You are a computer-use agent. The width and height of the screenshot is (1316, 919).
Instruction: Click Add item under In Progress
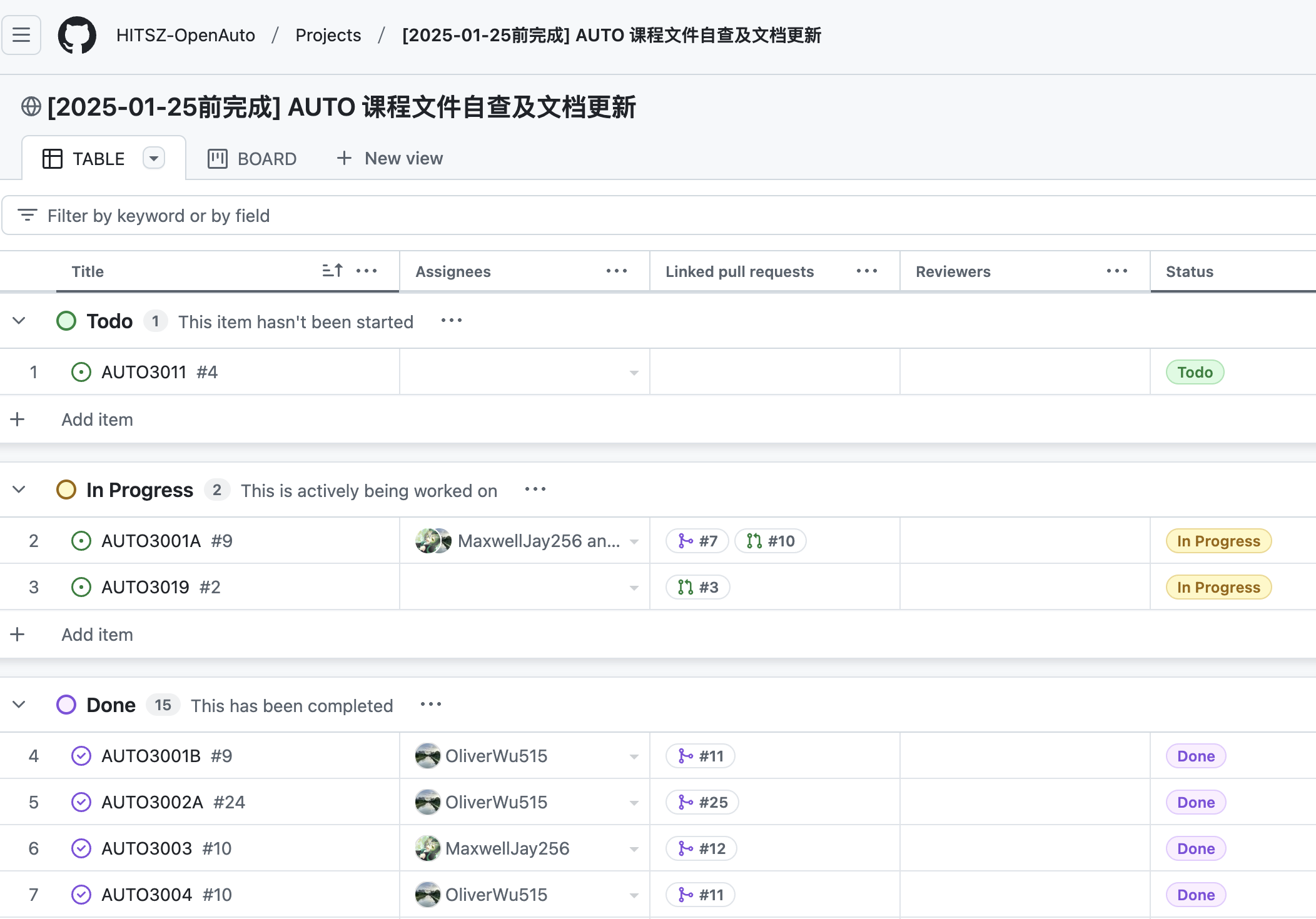point(97,635)
